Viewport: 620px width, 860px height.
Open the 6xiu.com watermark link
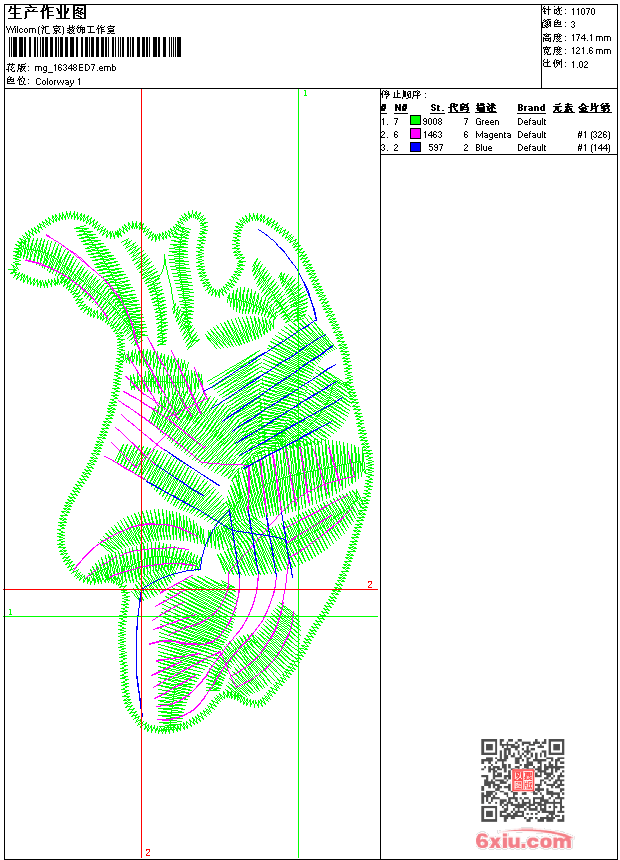tap(524, 841)
